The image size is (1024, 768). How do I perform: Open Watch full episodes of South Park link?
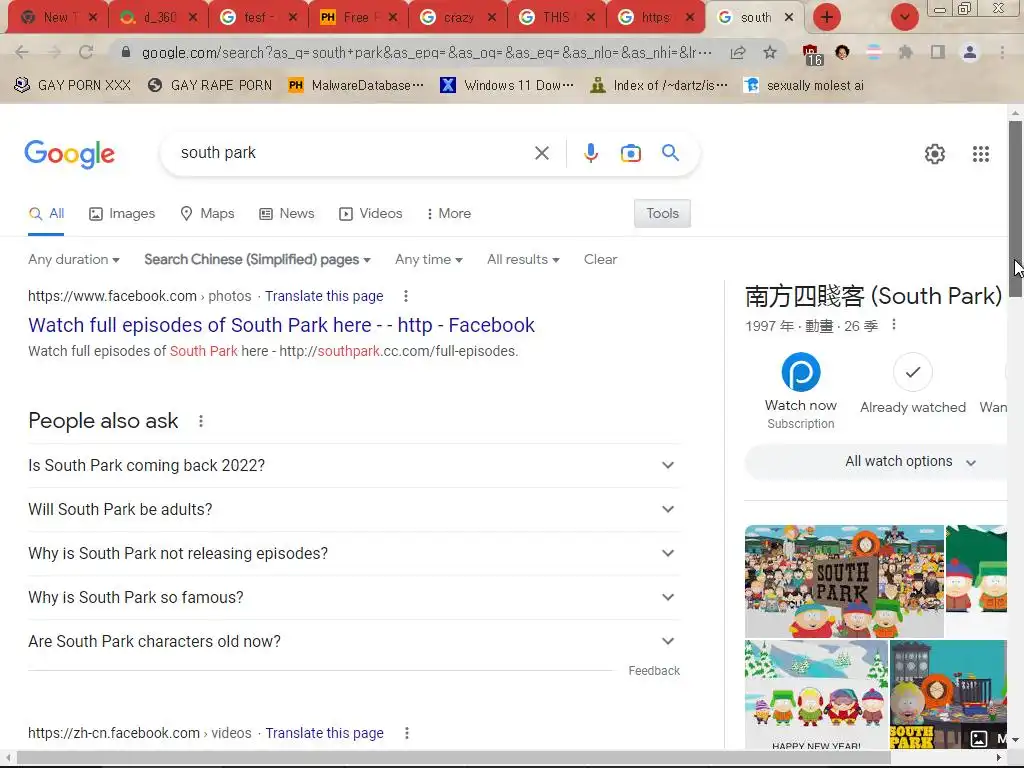[281, 325]
